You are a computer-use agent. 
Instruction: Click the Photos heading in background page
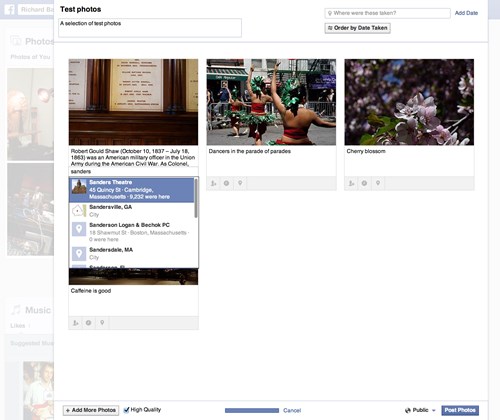(x=39, y=42)
